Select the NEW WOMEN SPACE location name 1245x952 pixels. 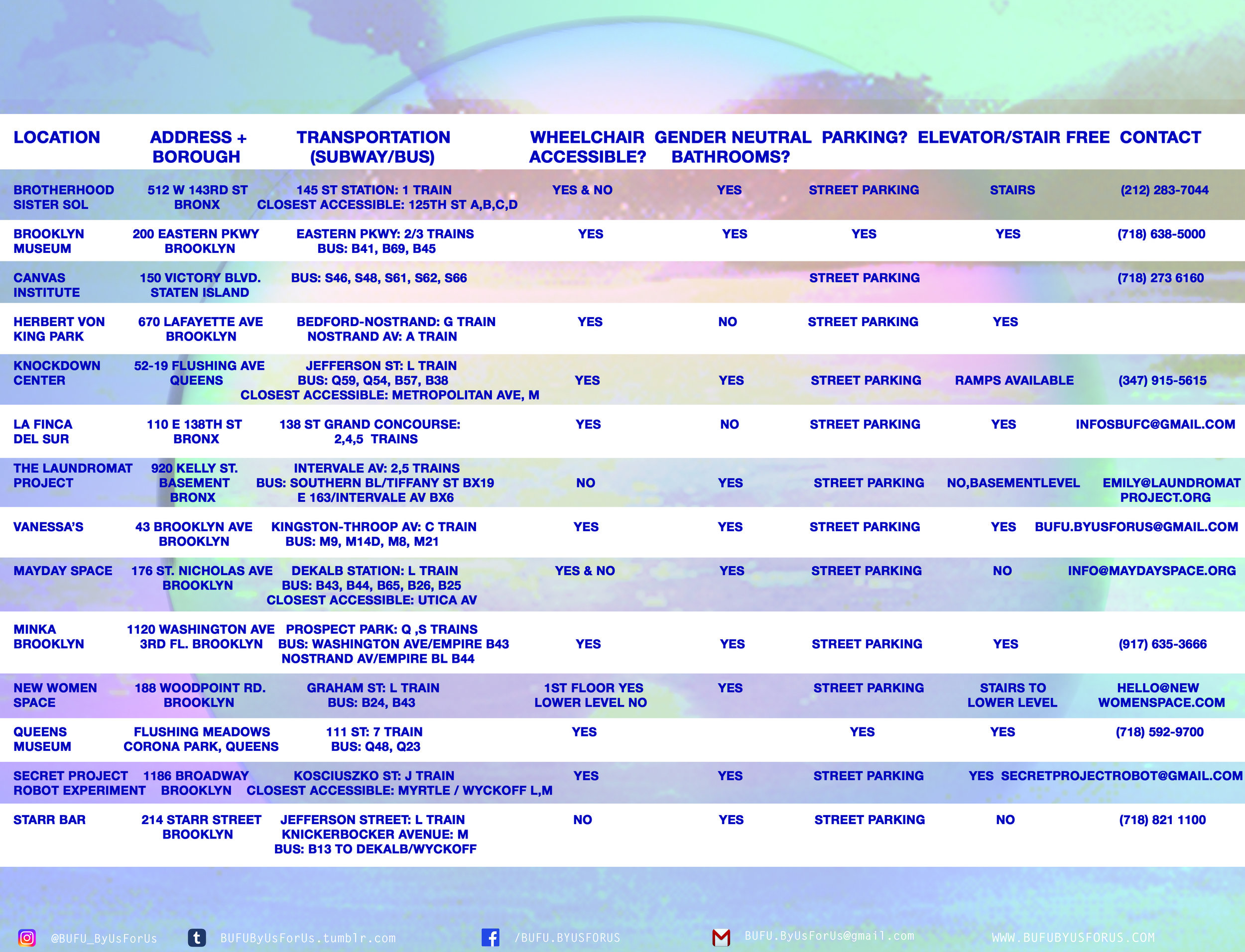point(55,695)
